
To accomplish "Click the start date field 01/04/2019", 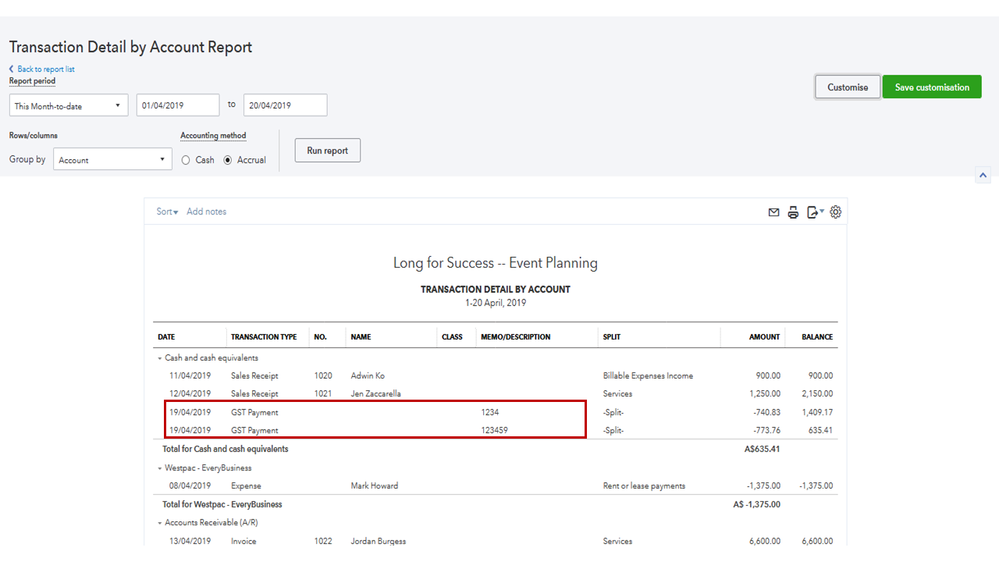I will point(178,105).
